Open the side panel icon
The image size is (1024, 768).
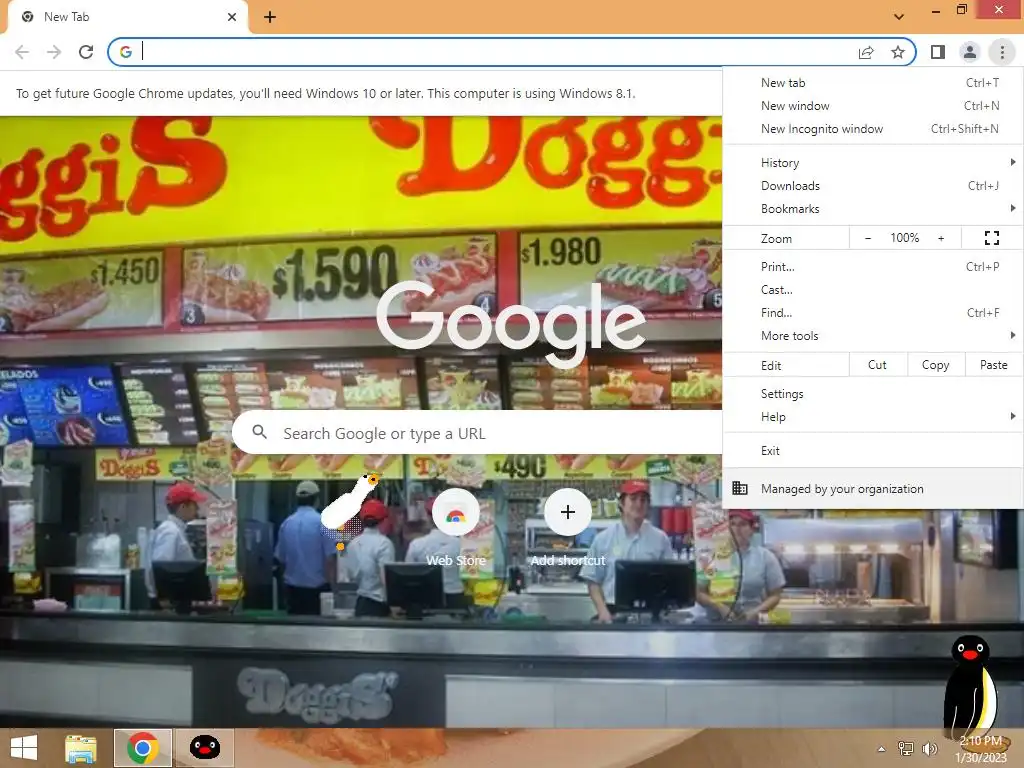[938, 52]
